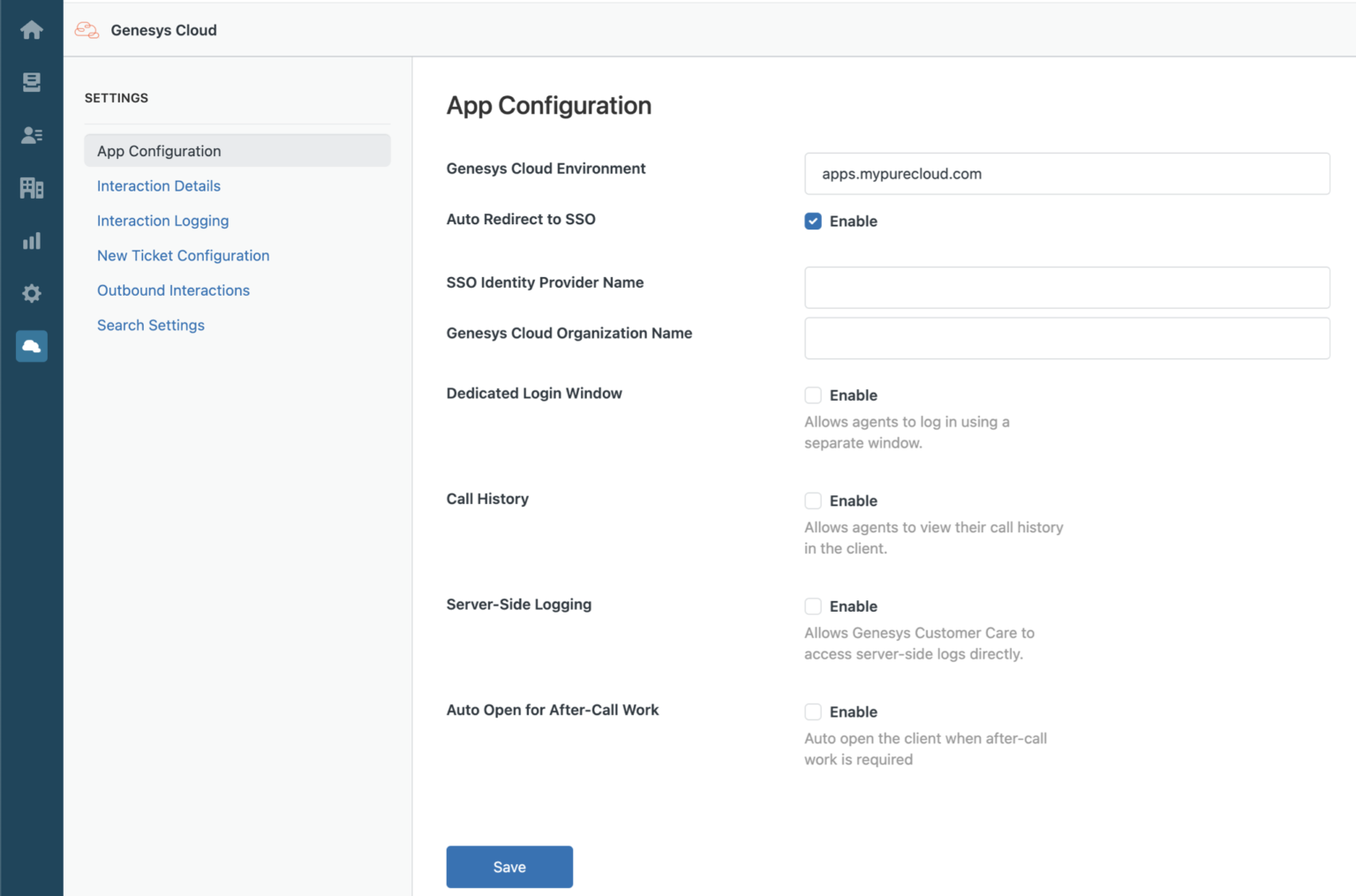The height and width of the screenshot is (896, 1356).
Task: Enable Server-Side Logging
Action: (813, 606)
